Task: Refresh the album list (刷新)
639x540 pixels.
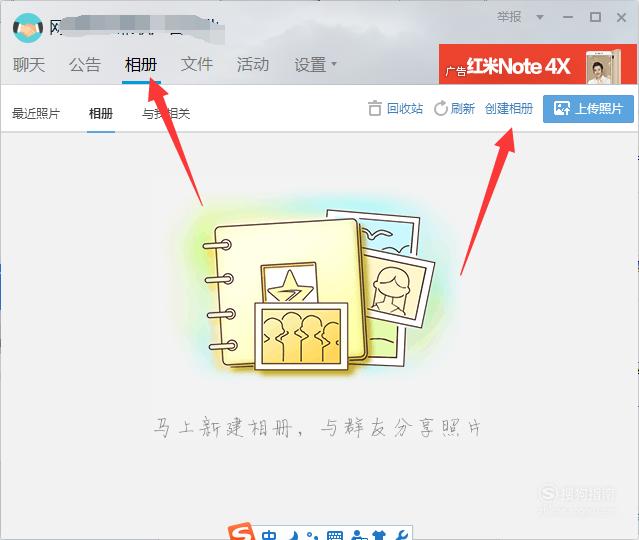Action: pos(454,108)
